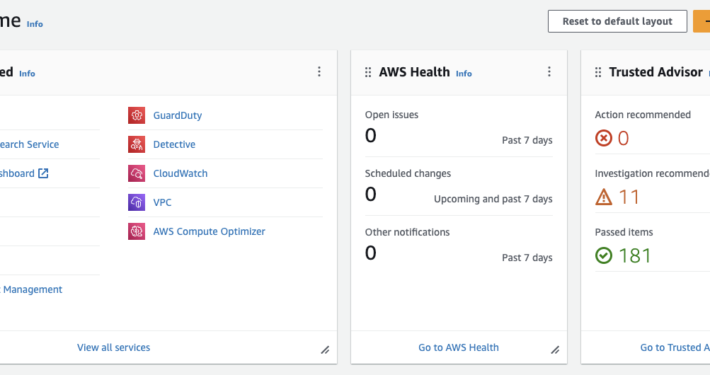
Task: Click the orange button beside Reset layout
Action: tap(701, 21)
